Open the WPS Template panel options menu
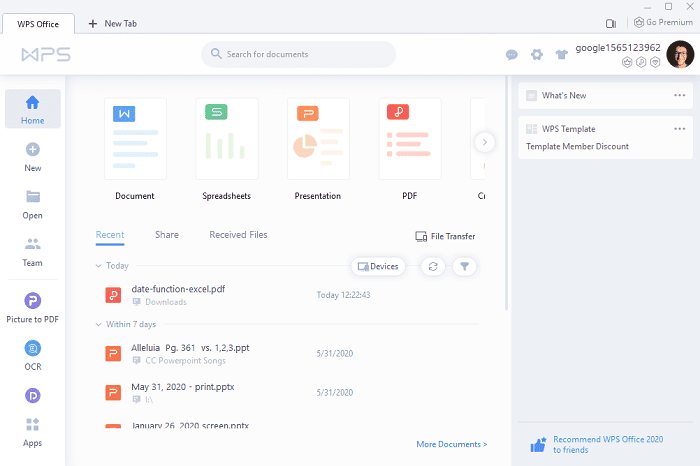Screen dimensions: 700x466 point(679,129)
